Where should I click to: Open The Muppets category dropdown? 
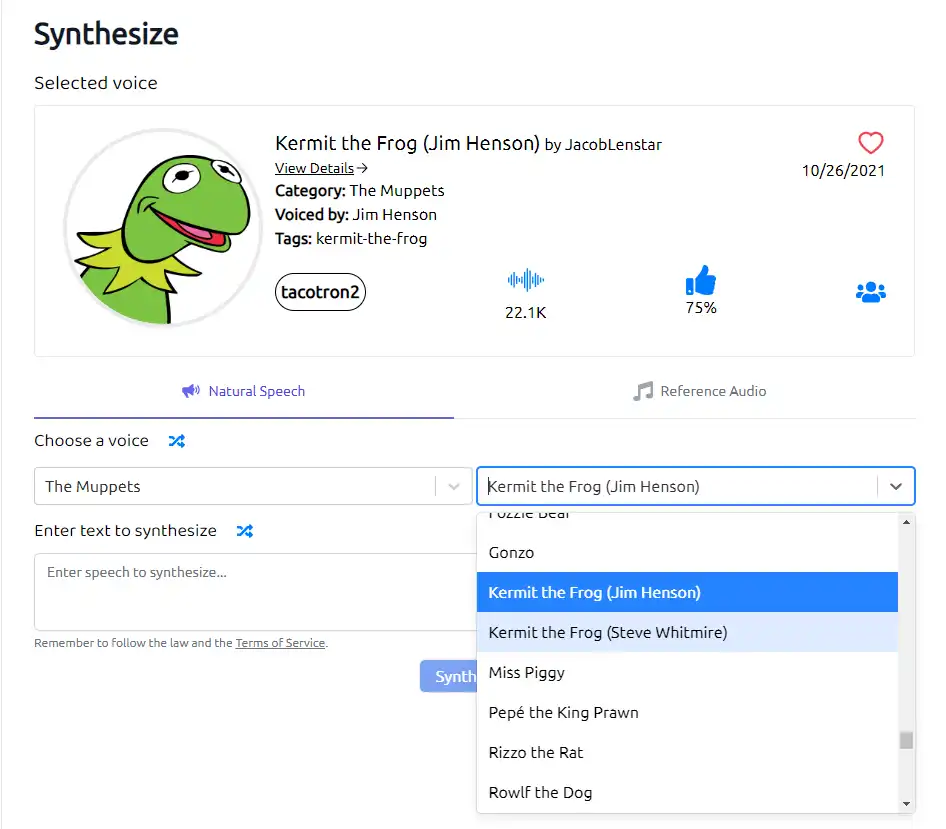(253, 486)
